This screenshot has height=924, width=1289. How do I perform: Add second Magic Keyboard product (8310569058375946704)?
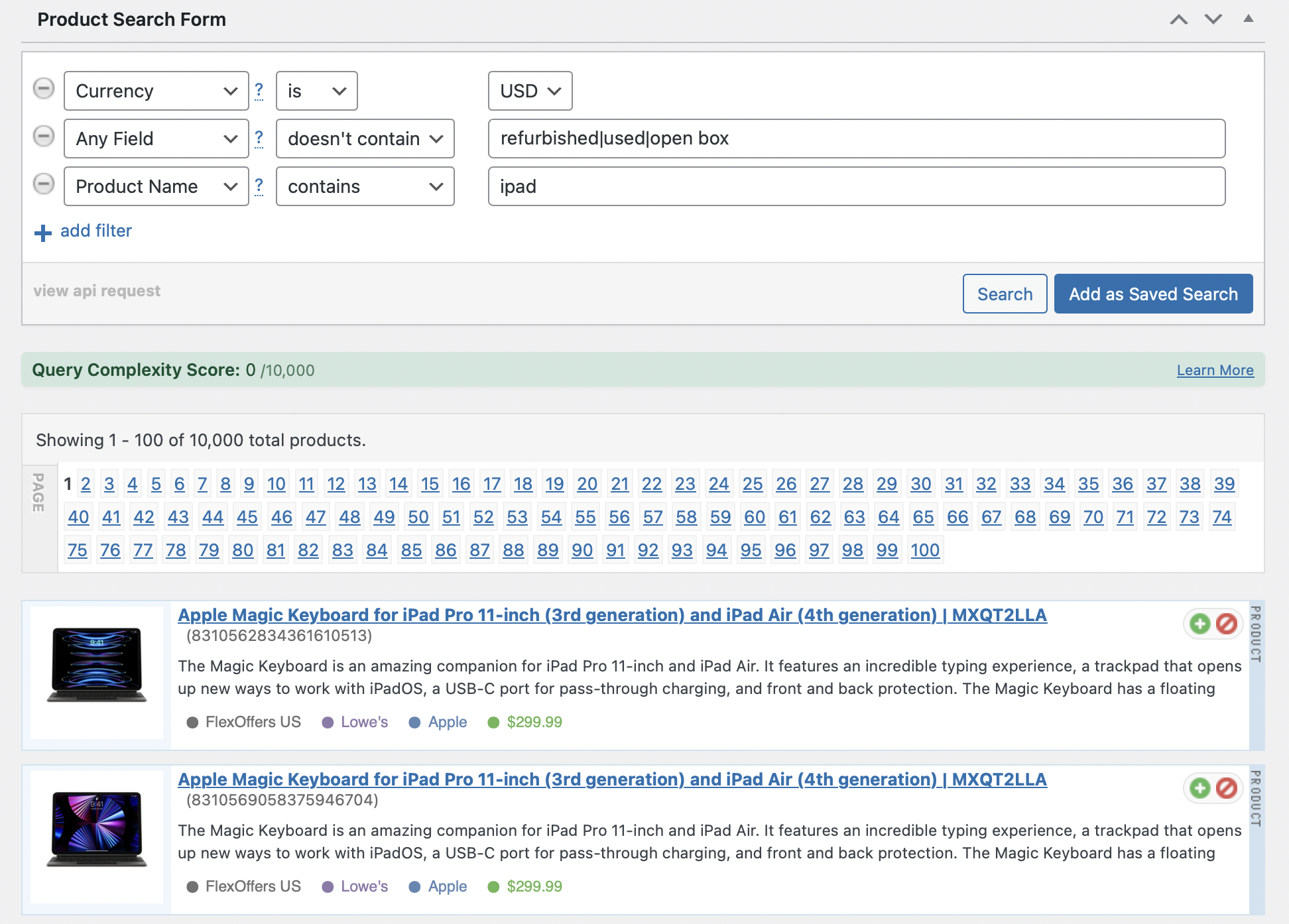point(1199,788)
